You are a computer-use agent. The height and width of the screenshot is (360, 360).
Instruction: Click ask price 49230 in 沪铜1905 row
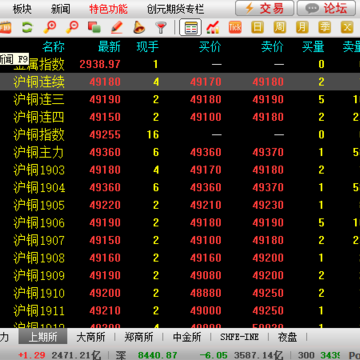pyautogui.click(x=268, y=205)
